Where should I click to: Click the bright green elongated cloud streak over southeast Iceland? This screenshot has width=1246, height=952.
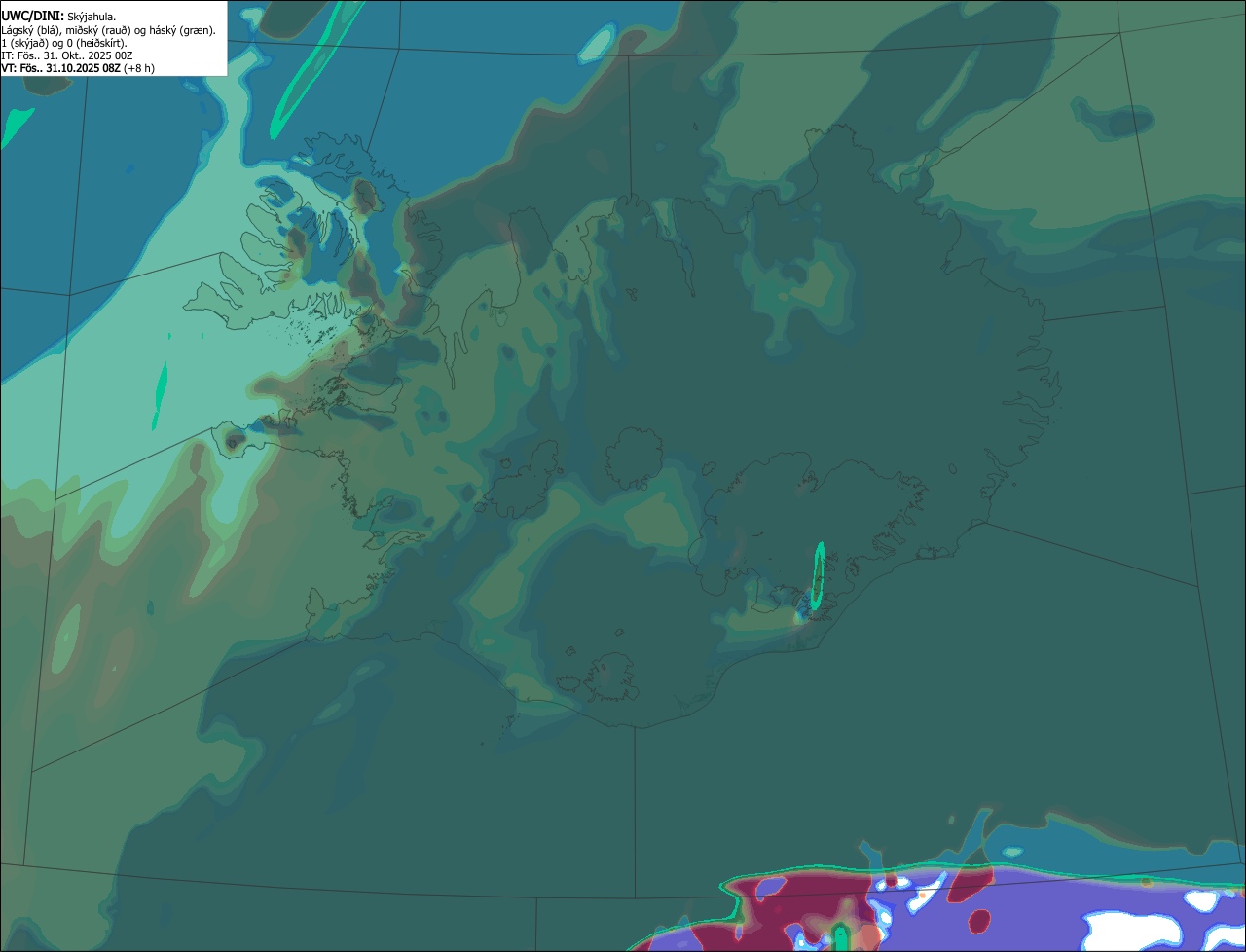(x=819, y=577)
